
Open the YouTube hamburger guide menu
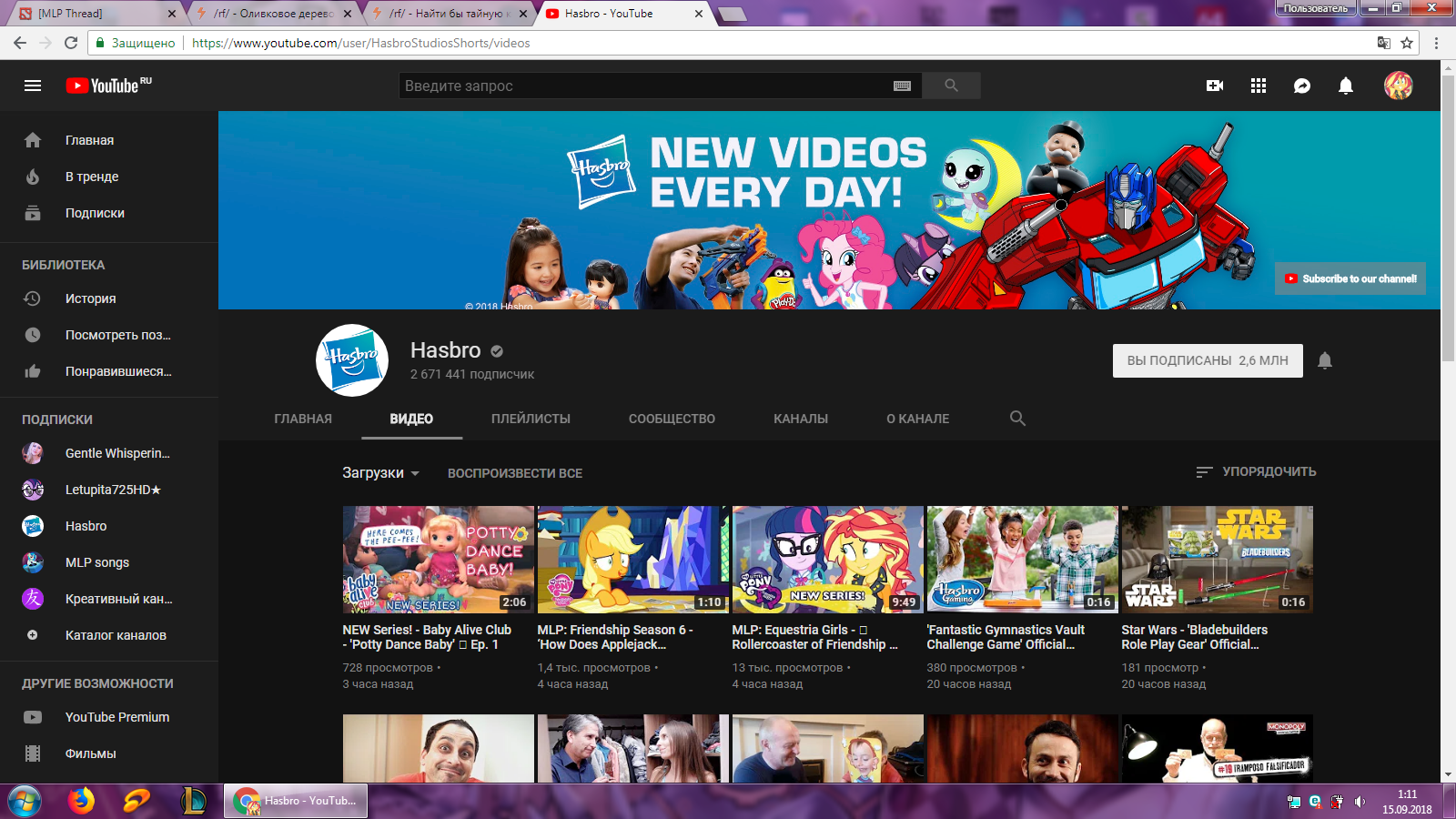[33, 86]
